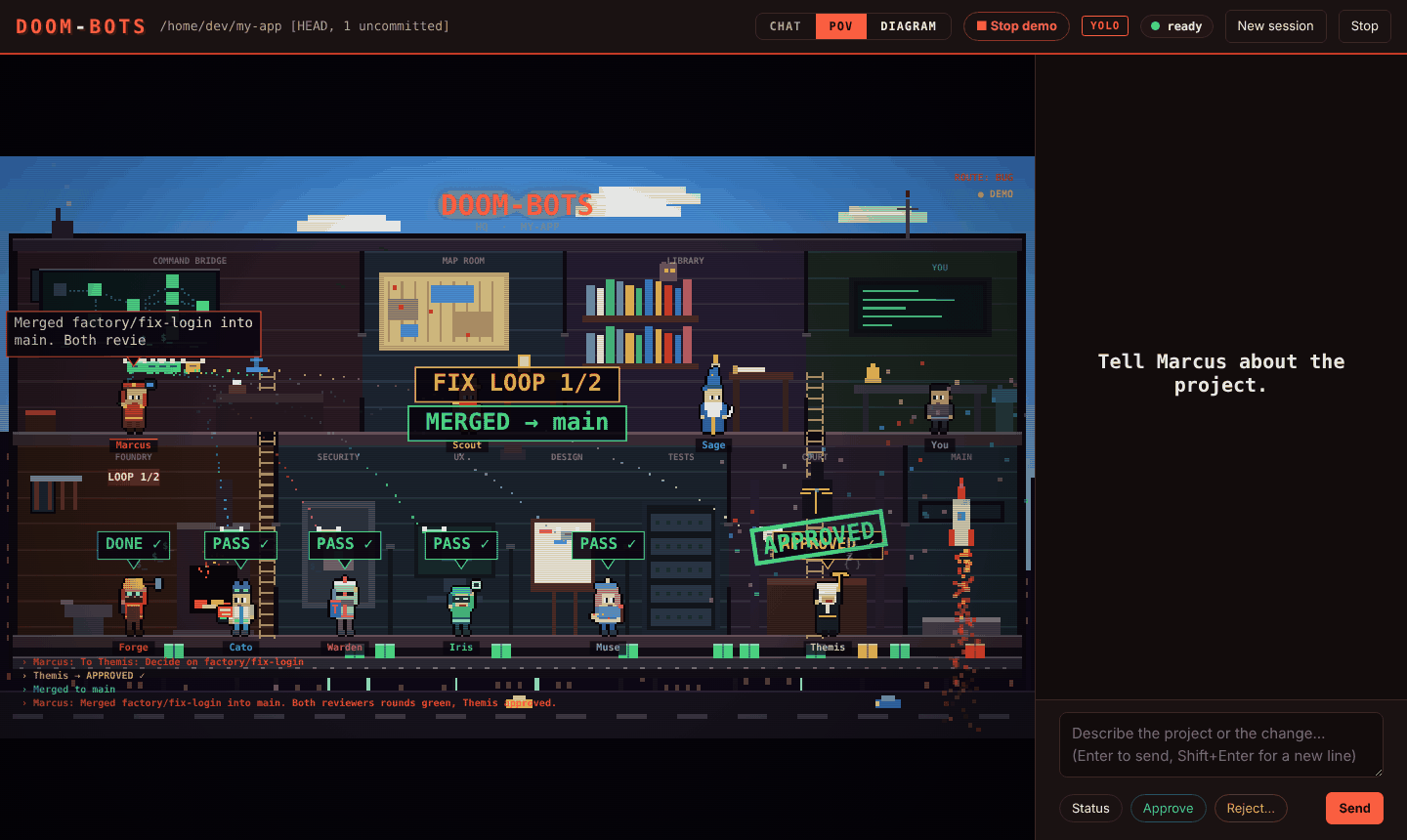The image size is (1407, 840).
Task: Click the DONE badge above Forge
Action: pyautogui.click(x=133, y=544)
